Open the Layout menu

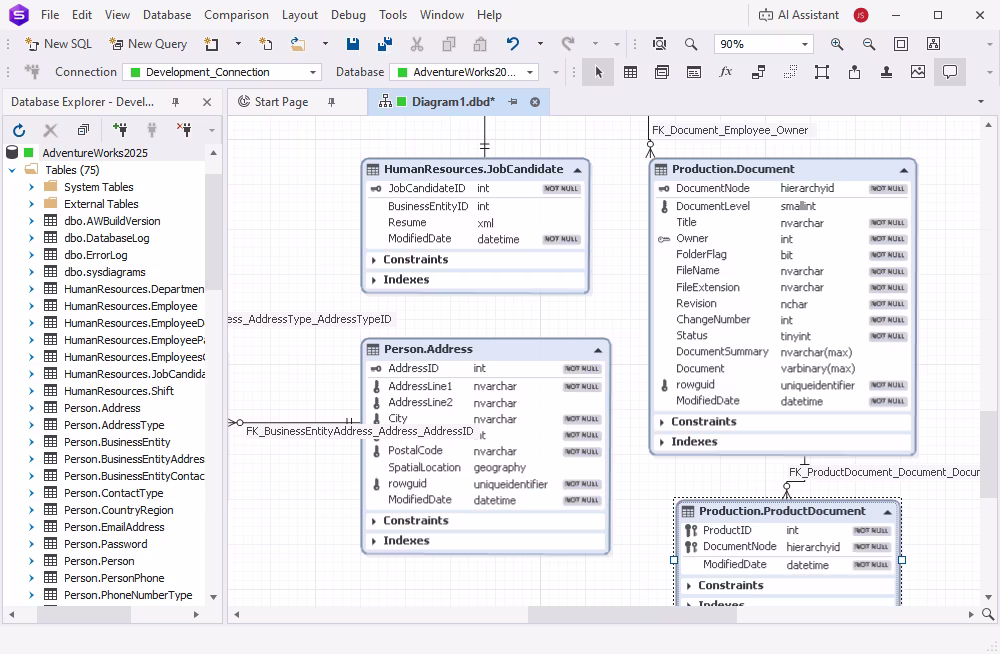(300, 15)
